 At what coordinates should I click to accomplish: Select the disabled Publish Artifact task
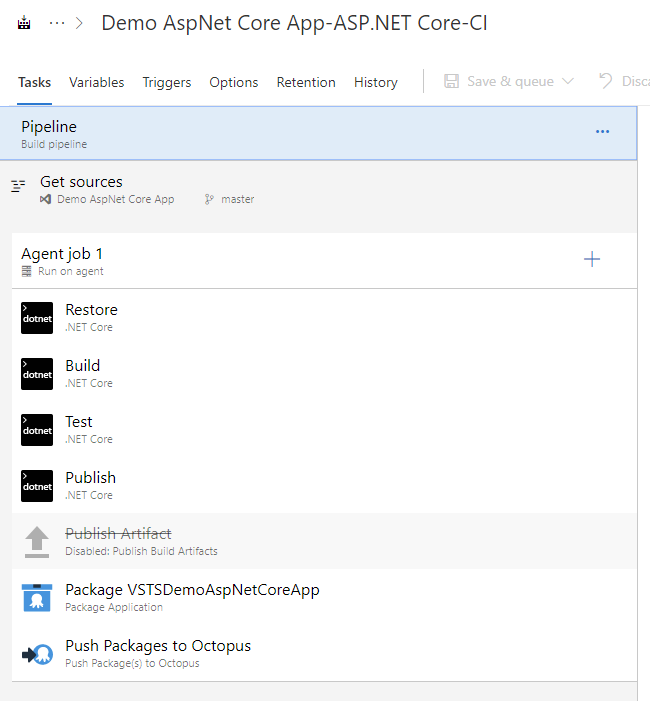324,541
